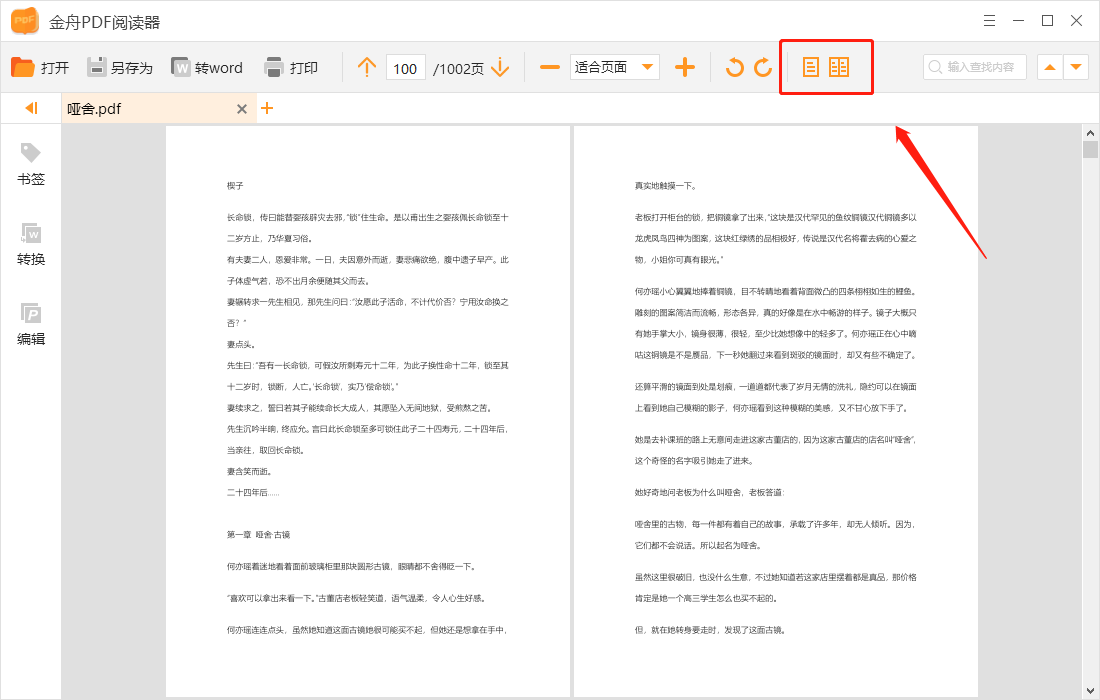Open the 书签 bookmarks panel

click(30, 163)
